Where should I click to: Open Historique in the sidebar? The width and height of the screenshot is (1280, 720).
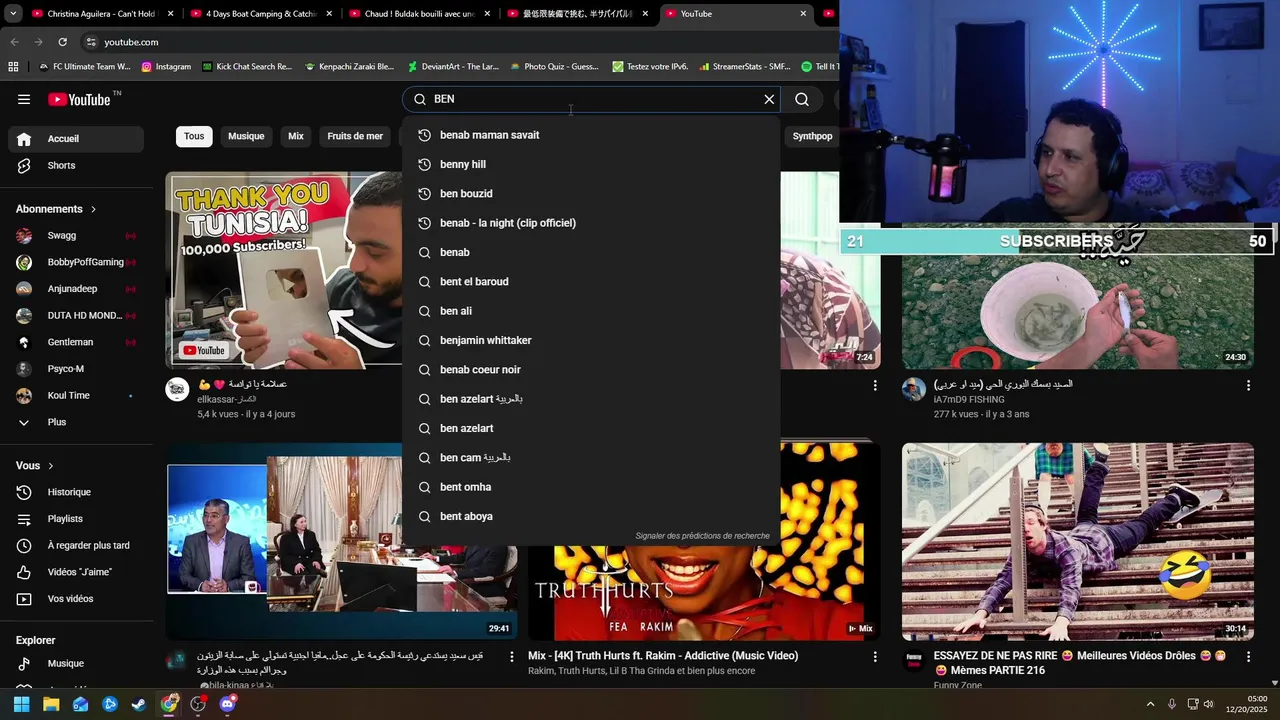(x=76, y=492)
